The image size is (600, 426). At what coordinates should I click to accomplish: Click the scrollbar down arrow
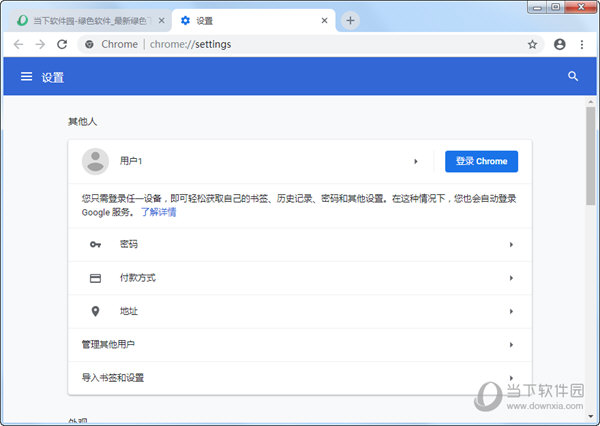590,417
